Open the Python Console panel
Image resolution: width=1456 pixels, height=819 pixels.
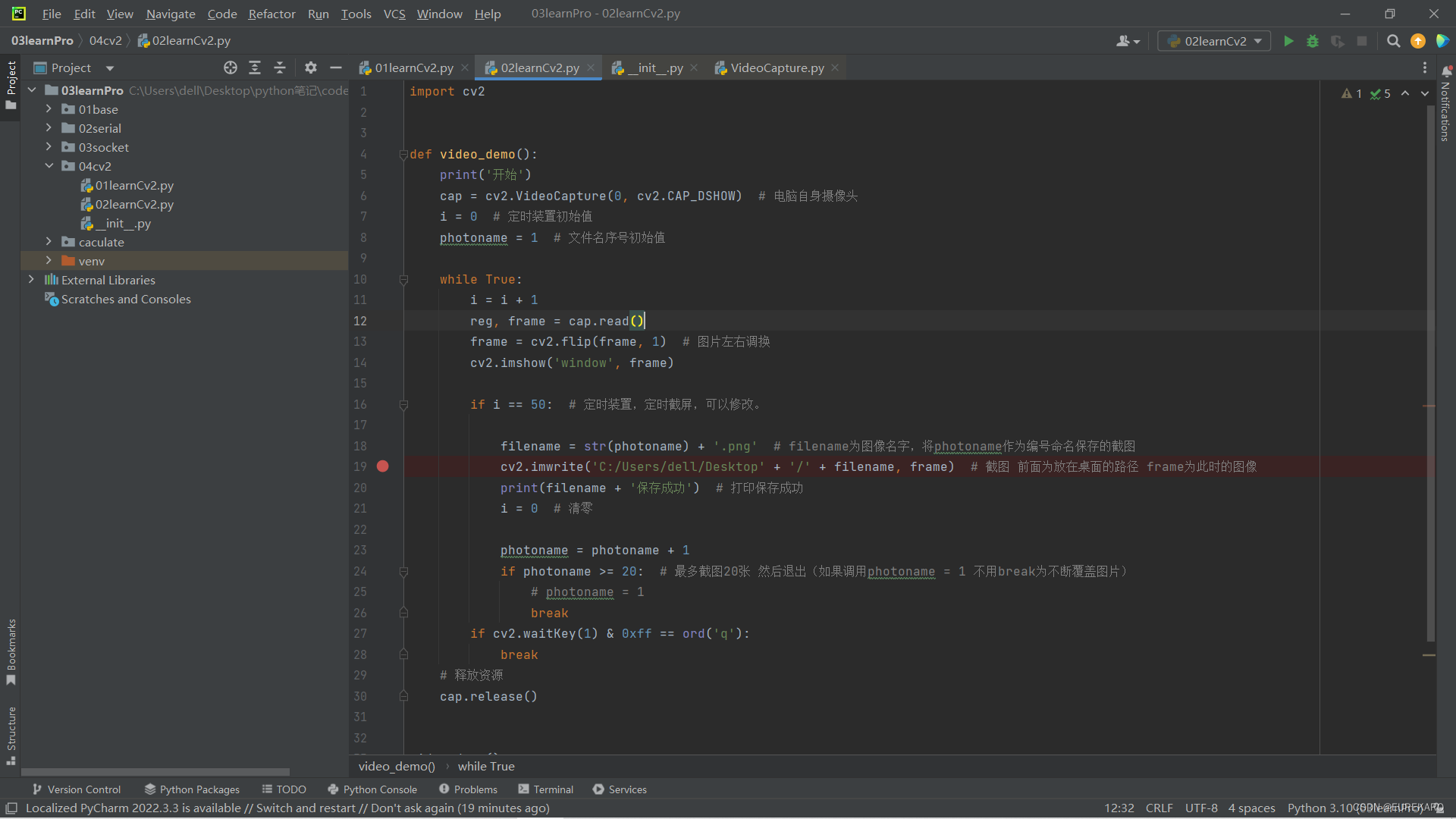pyautogui.click(x=372, y=789)
